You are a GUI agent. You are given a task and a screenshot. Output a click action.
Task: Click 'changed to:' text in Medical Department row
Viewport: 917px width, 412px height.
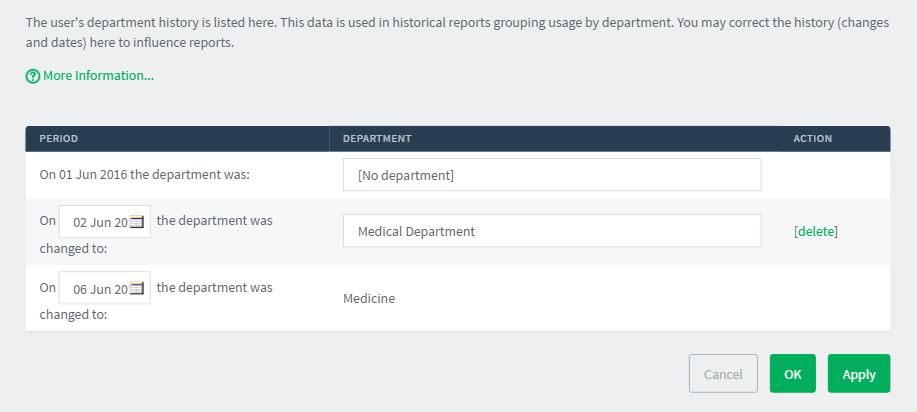(x=73, y=249)
